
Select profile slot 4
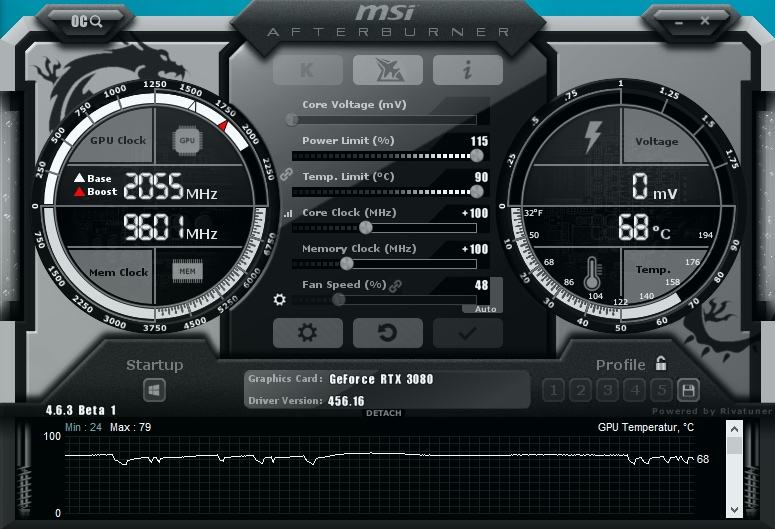(x=635, y=391)
